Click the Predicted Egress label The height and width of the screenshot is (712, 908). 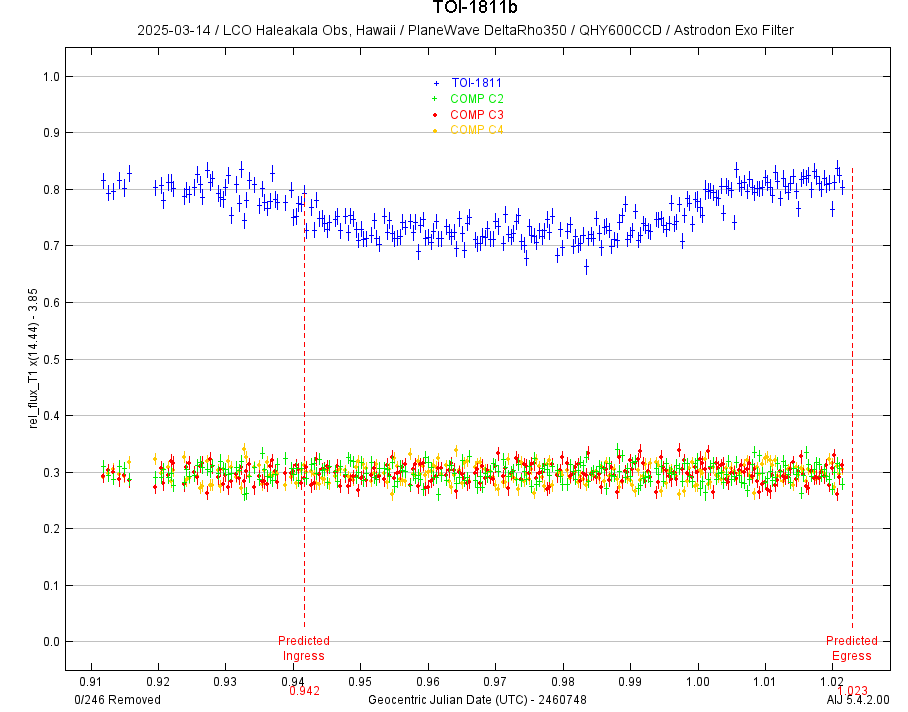[851, 648]
